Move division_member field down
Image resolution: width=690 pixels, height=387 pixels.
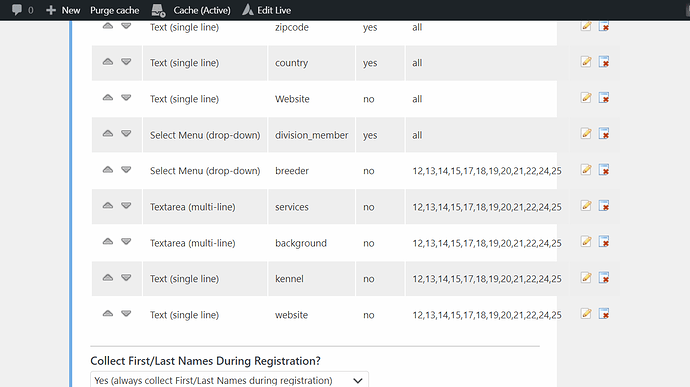[126, 133]
